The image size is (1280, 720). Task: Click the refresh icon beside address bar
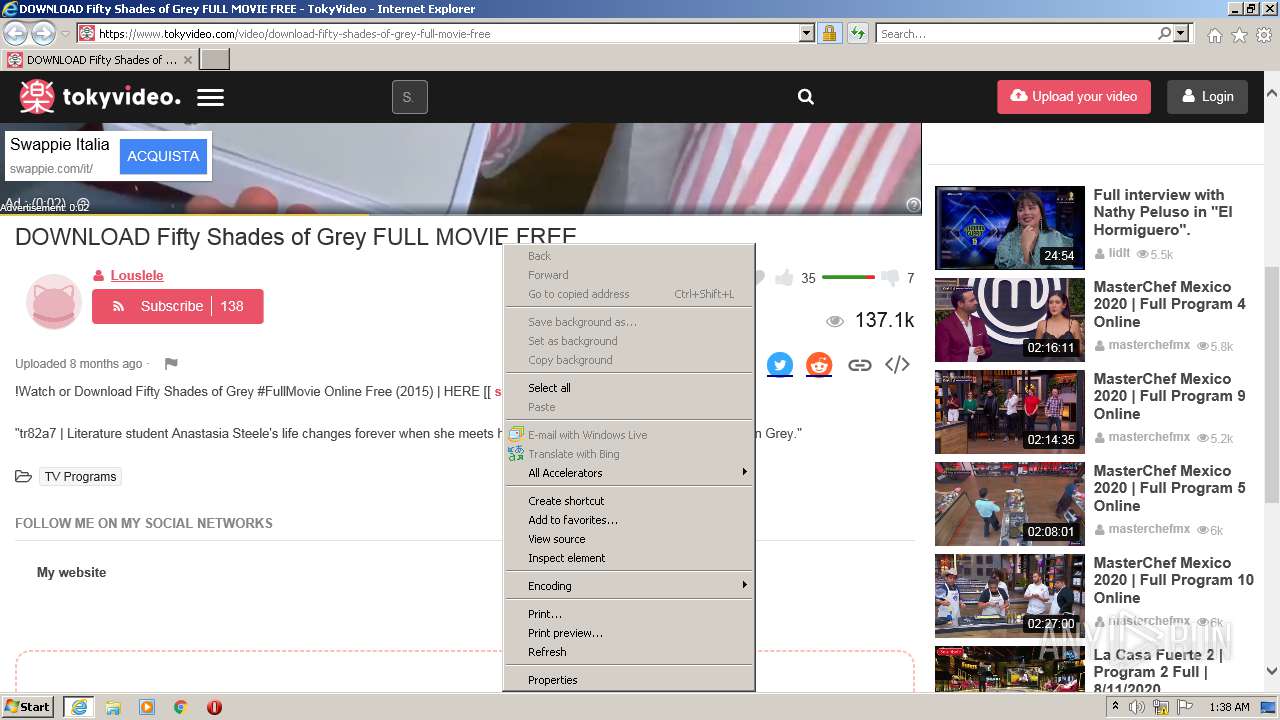857,34
